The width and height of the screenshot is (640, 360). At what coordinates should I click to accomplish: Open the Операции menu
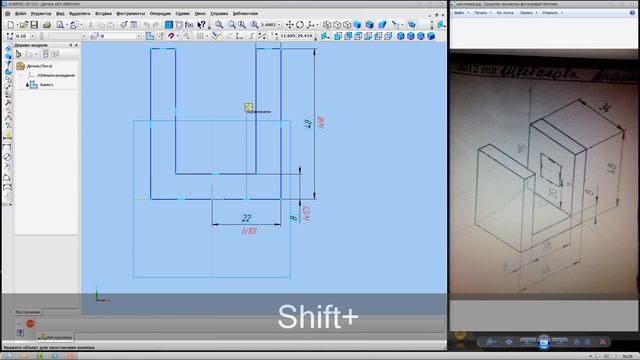(x=160, y=13)
